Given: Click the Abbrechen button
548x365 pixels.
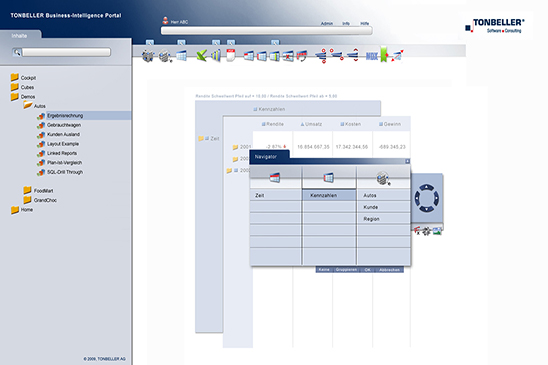Looking at the screenshot, I should click(x=389, y=270).
